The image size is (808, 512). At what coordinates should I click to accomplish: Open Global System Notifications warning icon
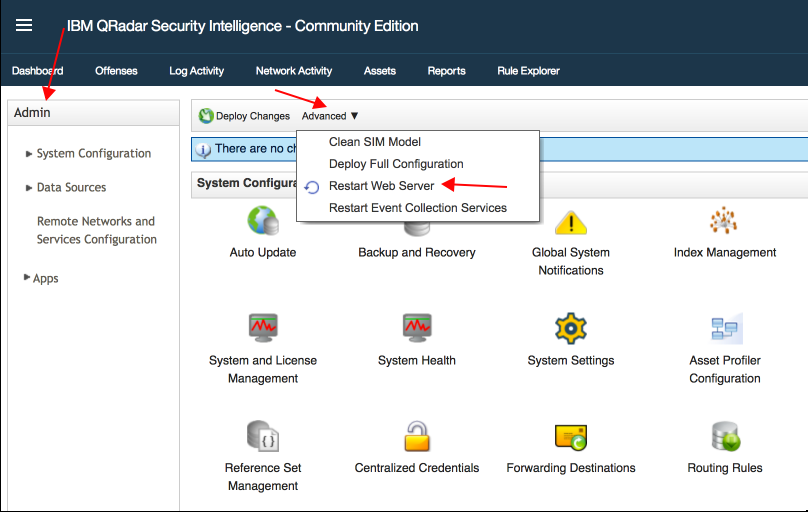570,223
